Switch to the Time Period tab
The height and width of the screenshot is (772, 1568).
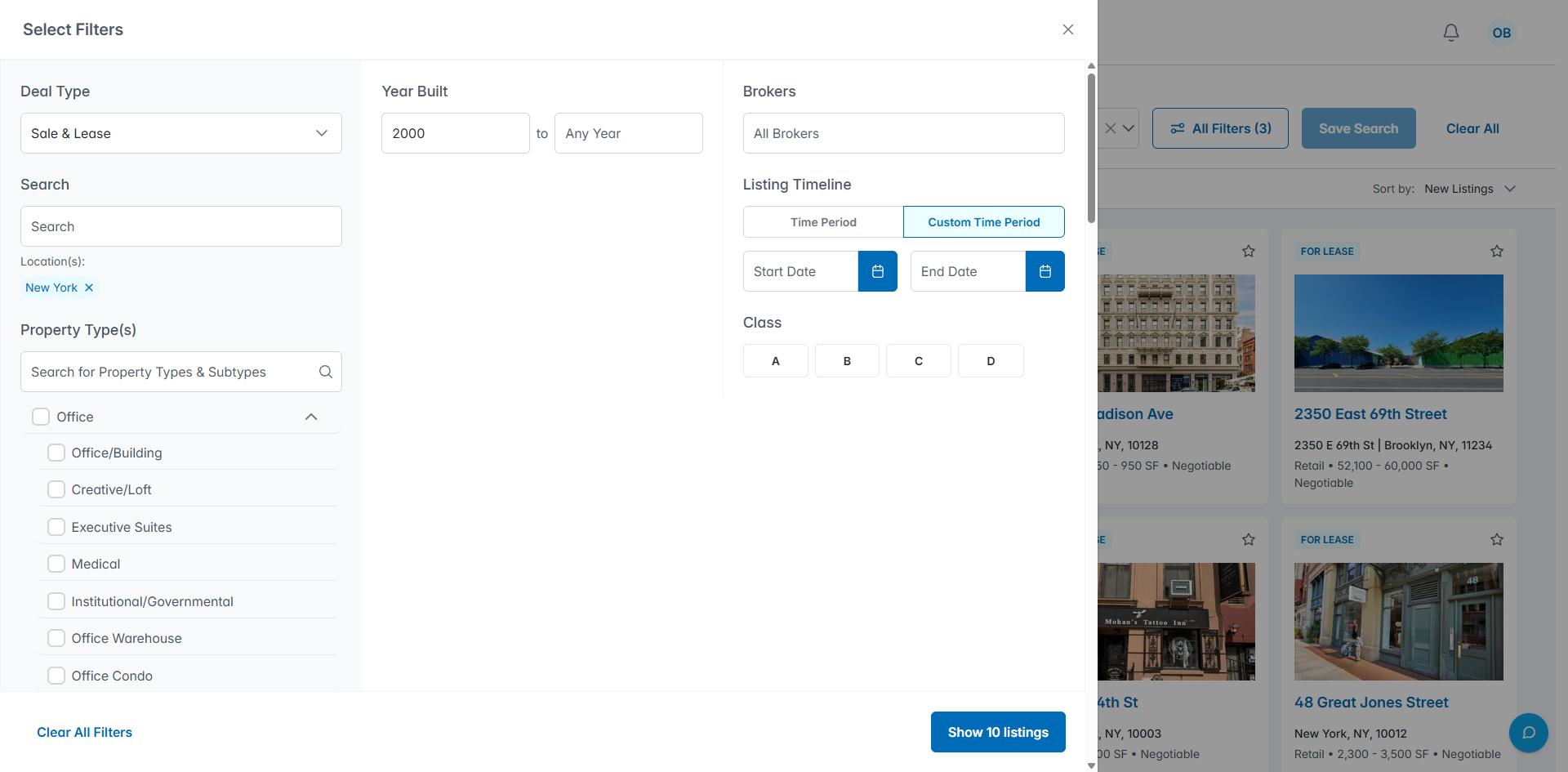coord(823,222)
